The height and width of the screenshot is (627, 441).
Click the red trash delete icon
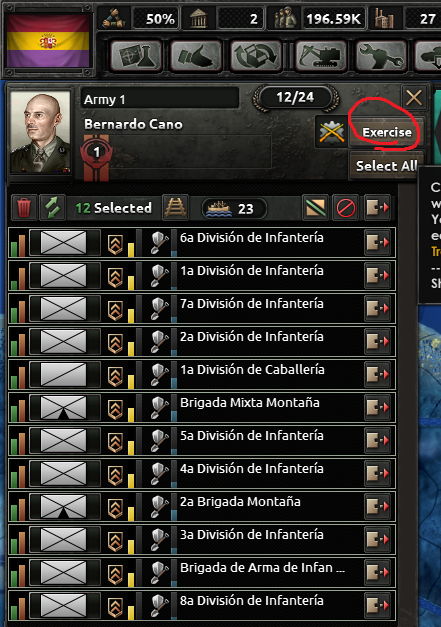click(x=24, y=208)
